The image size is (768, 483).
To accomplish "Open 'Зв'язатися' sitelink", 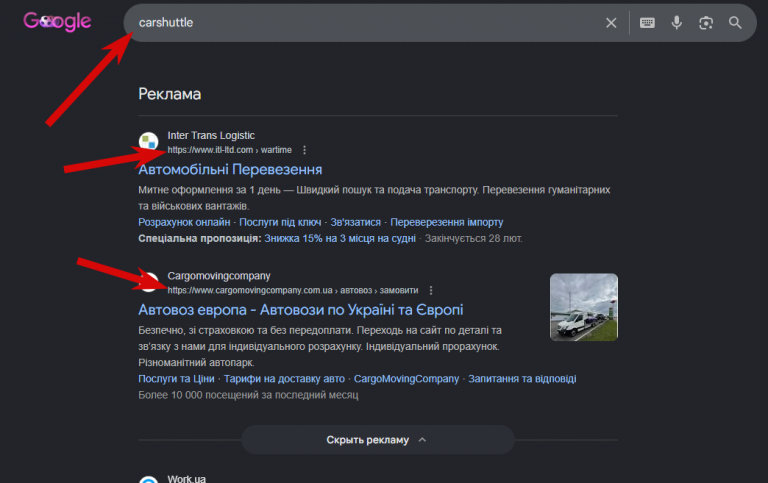I will pos(356,222).
